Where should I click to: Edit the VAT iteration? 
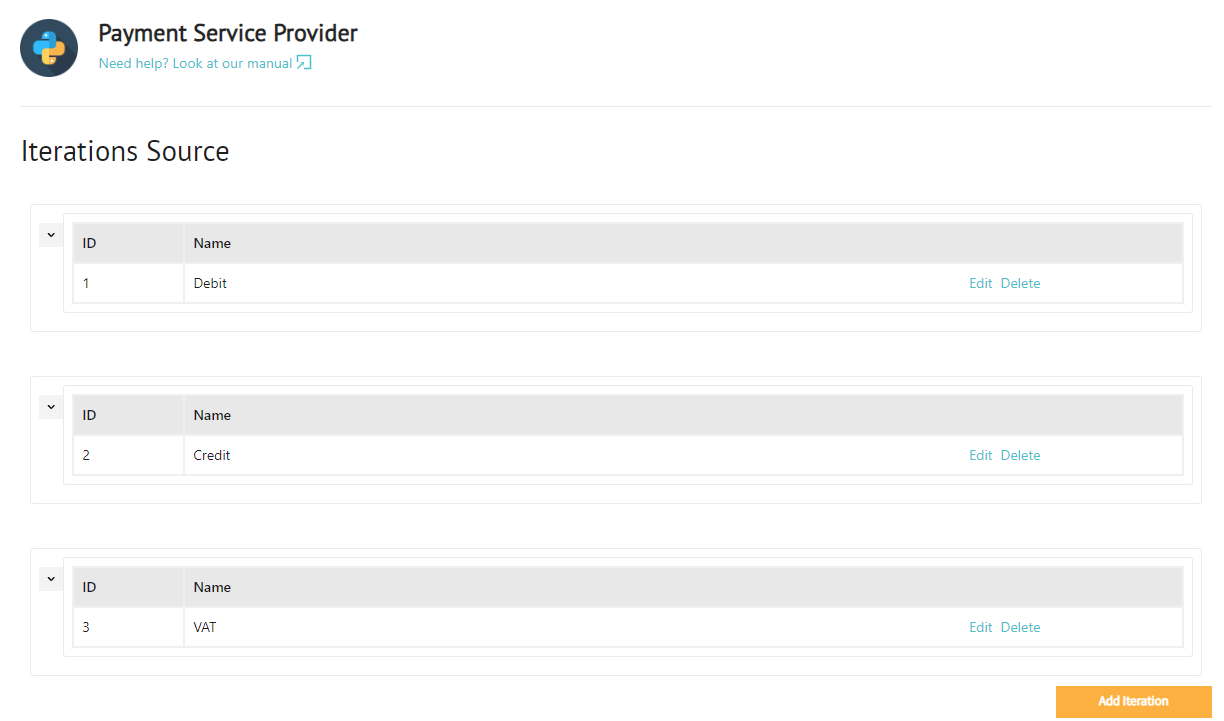980,627
